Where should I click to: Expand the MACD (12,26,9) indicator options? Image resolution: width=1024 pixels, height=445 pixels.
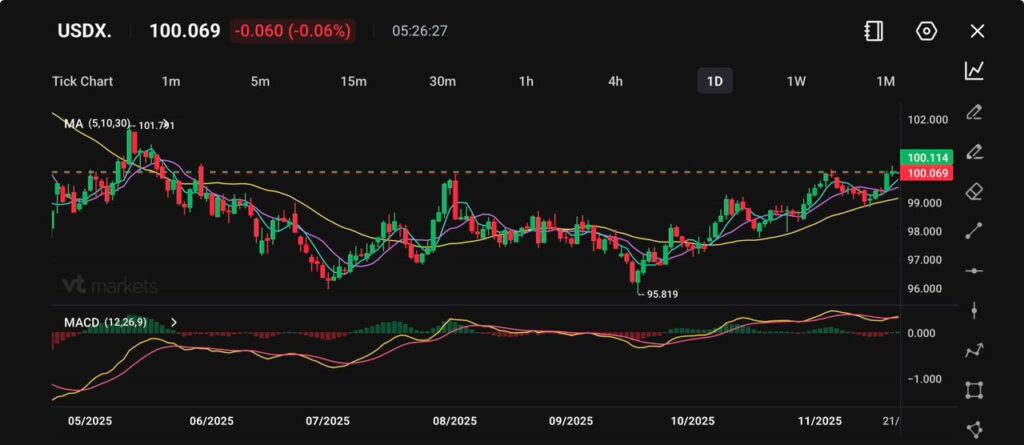coord(174,322)
